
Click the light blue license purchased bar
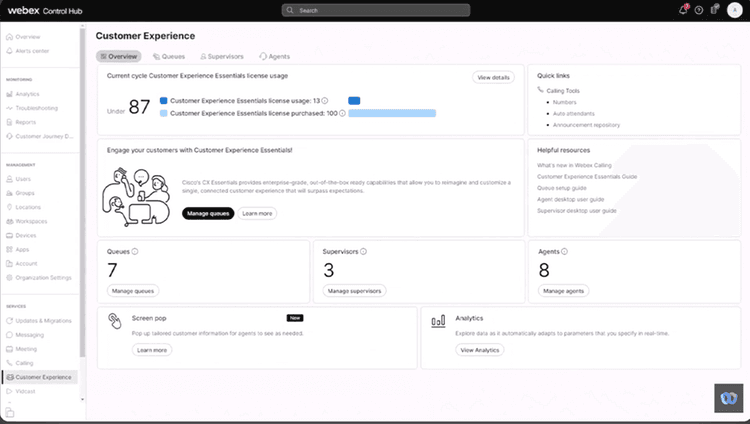[x=392, y=113]
